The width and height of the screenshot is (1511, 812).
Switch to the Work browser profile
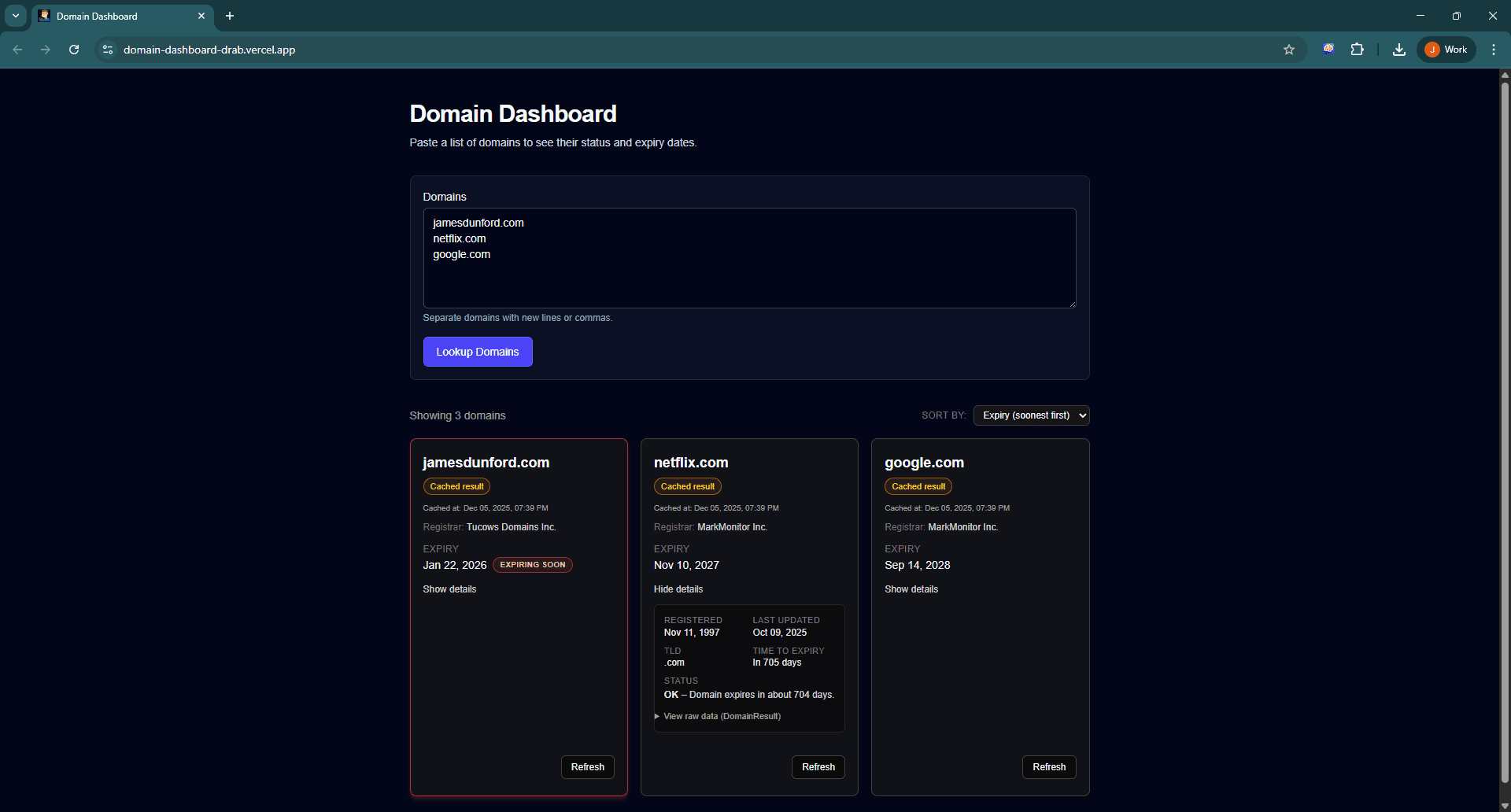(x=1446, y=49)
